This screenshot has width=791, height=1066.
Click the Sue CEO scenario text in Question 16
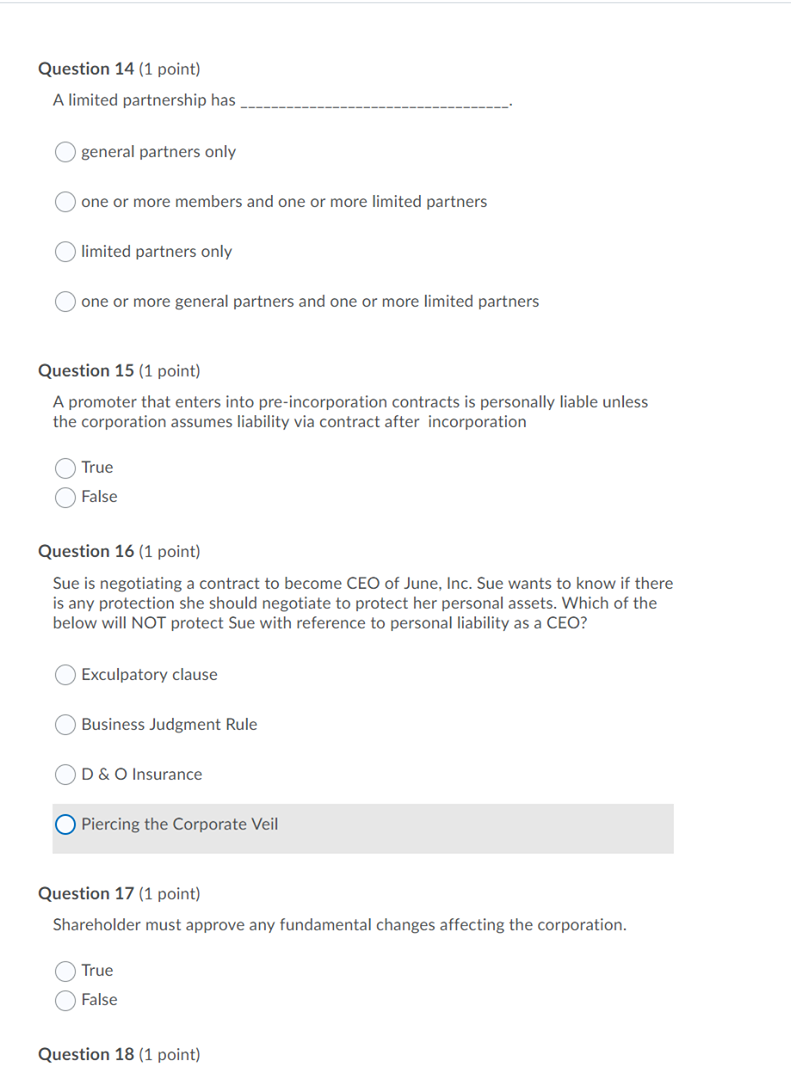(362, 602)
